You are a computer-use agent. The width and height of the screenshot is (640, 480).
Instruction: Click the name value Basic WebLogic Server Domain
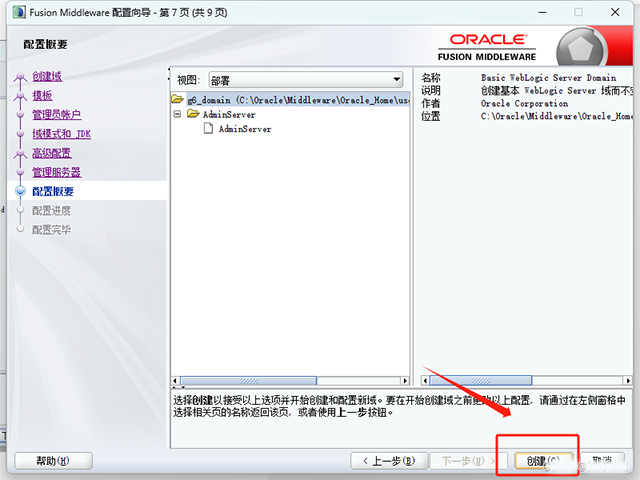pos(548,78)
